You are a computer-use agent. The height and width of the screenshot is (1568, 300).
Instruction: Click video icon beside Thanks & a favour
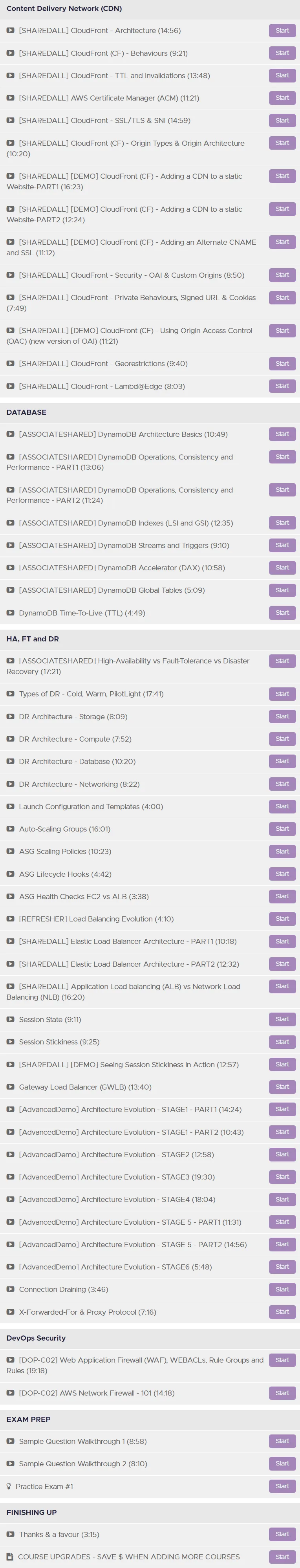pos(10,1535)
